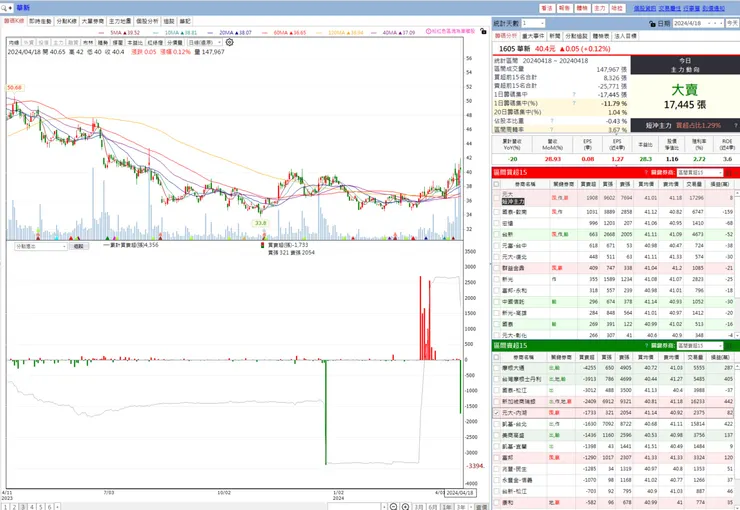Expand the time-range overflow arrow after 3年
Viewport: 740px width, 510px height.
click(471, 507)
